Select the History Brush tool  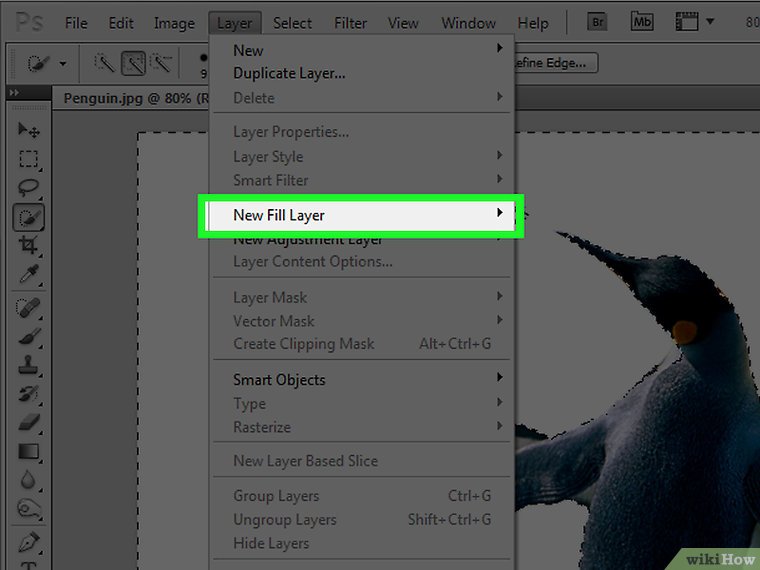(x=29, y=394)
